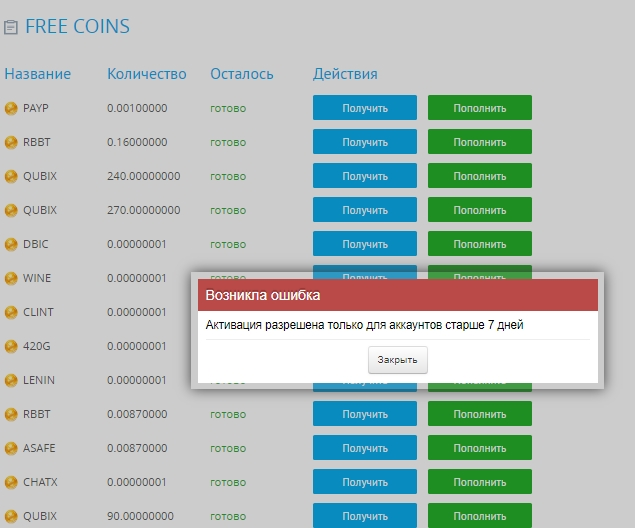635x528 pixels.
Task: Click the PAYP coin name
Action: pos(36,108)
